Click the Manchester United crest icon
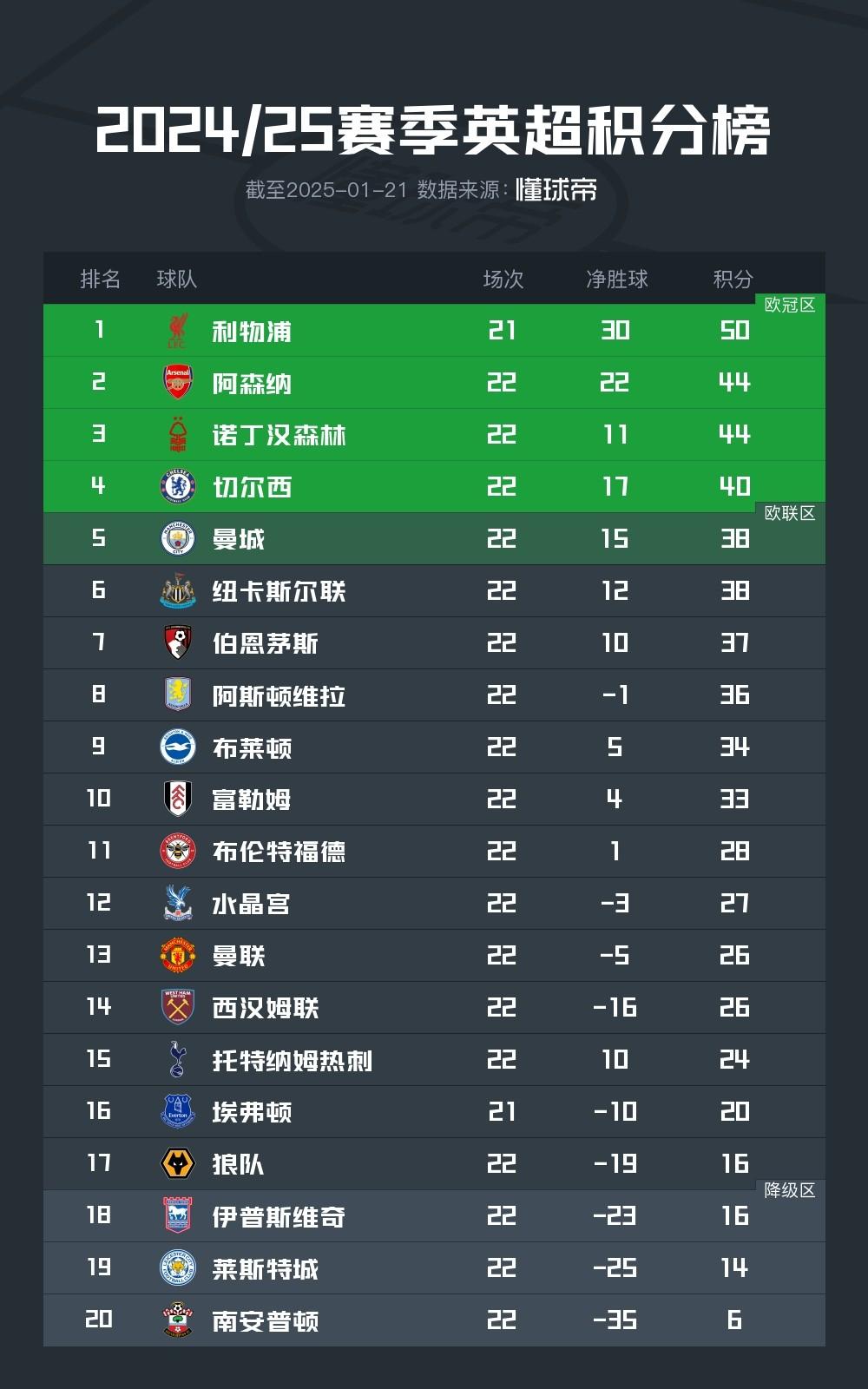868x1389 pixels. point(177,956)
